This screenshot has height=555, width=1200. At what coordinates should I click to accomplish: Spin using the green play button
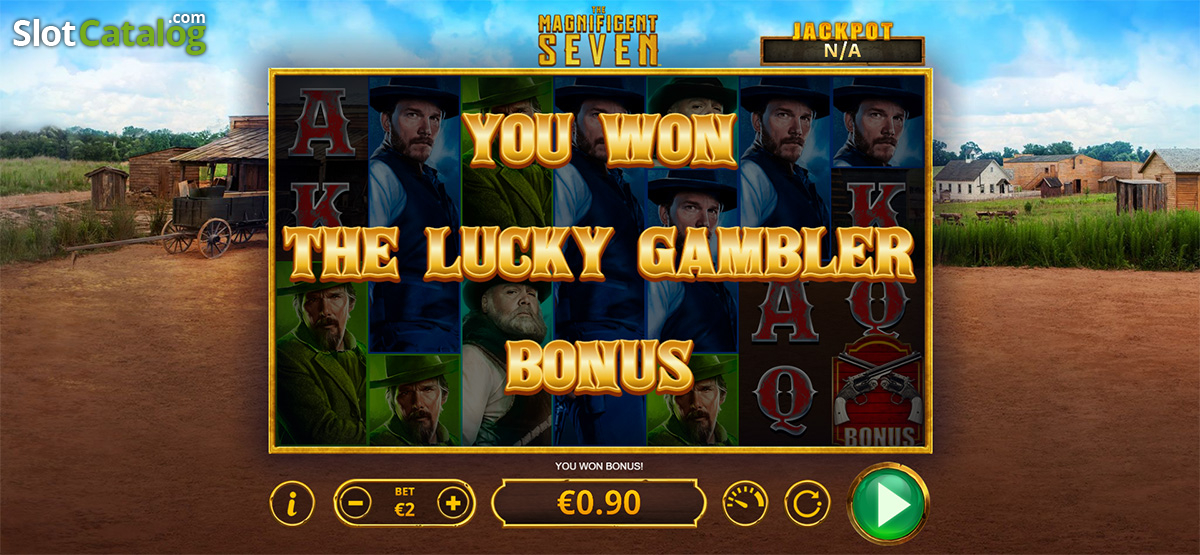click(x=889, y=503)
